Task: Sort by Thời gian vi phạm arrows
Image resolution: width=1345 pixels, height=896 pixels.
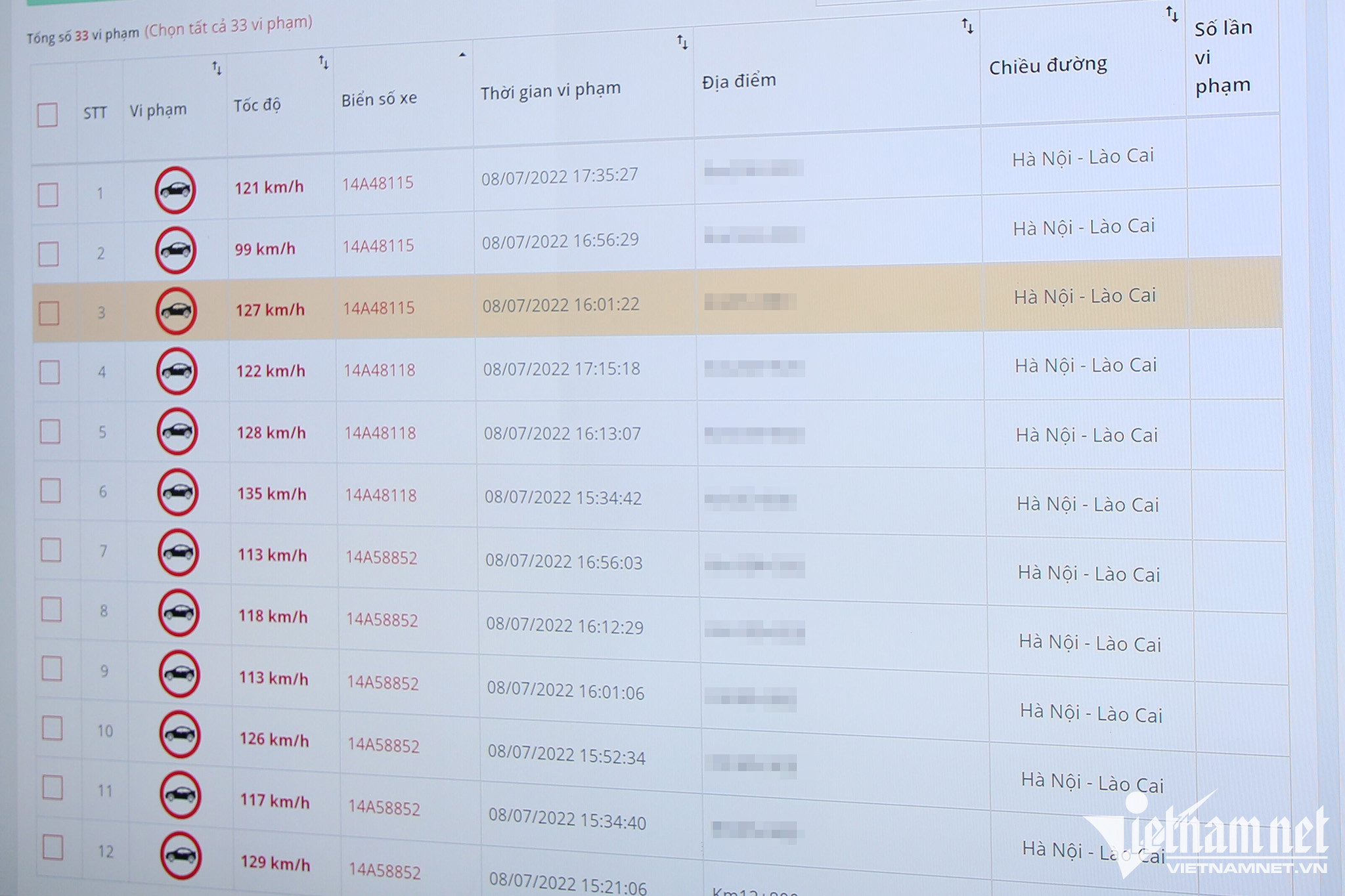Action: click(x=682, y=43)
